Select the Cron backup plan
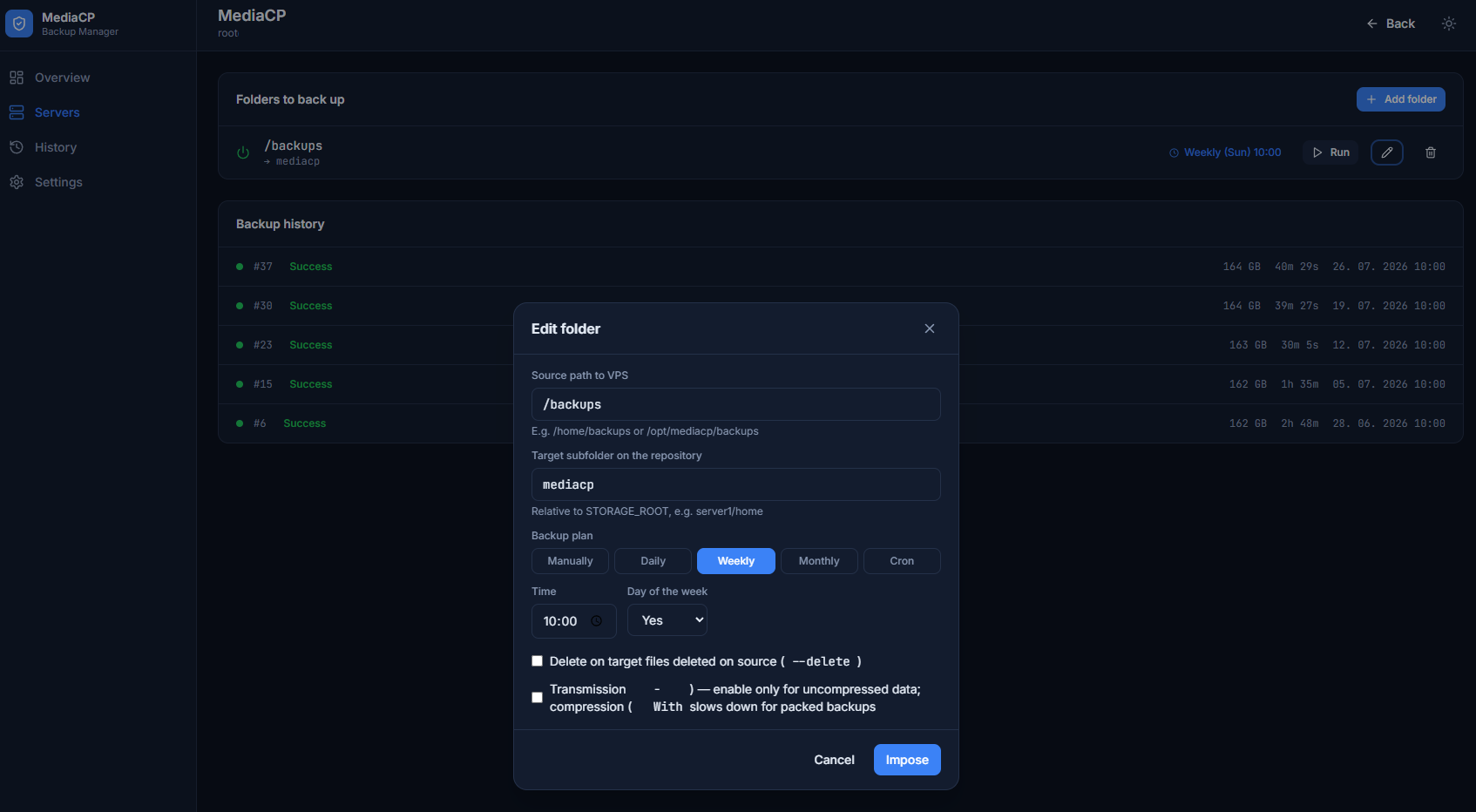 coord(902,561)
